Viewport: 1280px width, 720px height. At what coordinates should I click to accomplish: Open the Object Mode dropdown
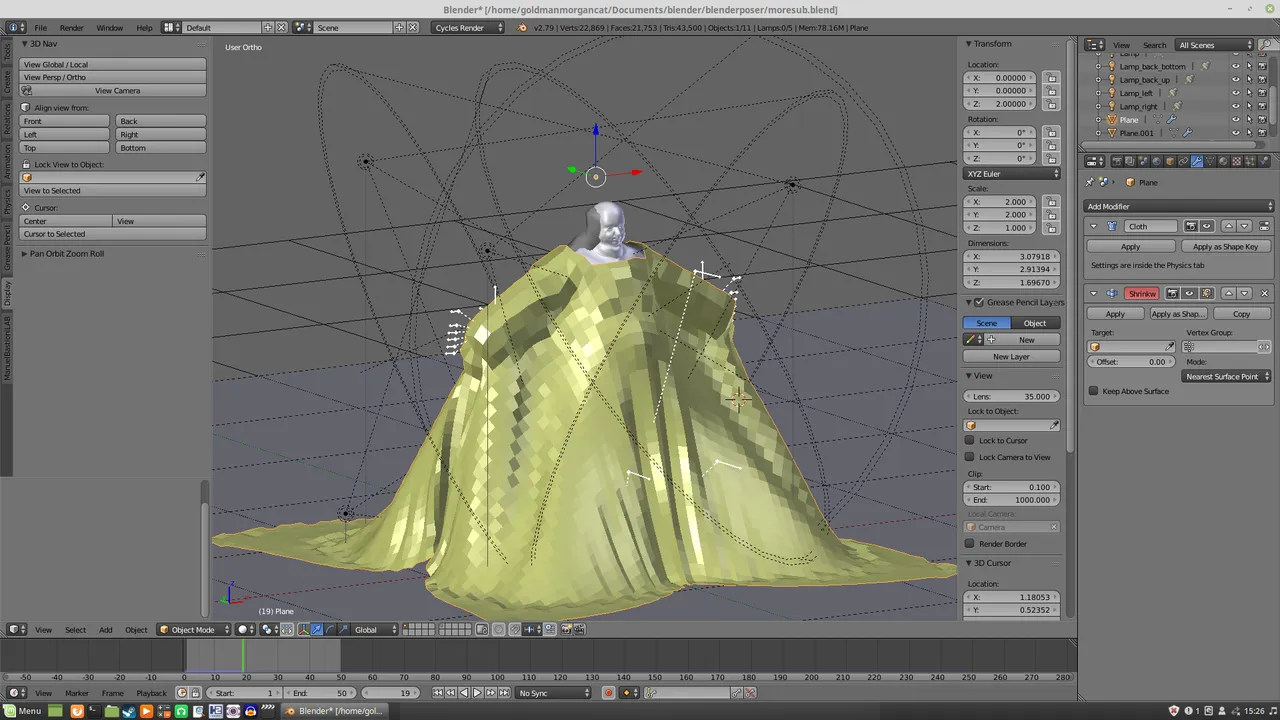pyautogui.click(x=193, y=630)
